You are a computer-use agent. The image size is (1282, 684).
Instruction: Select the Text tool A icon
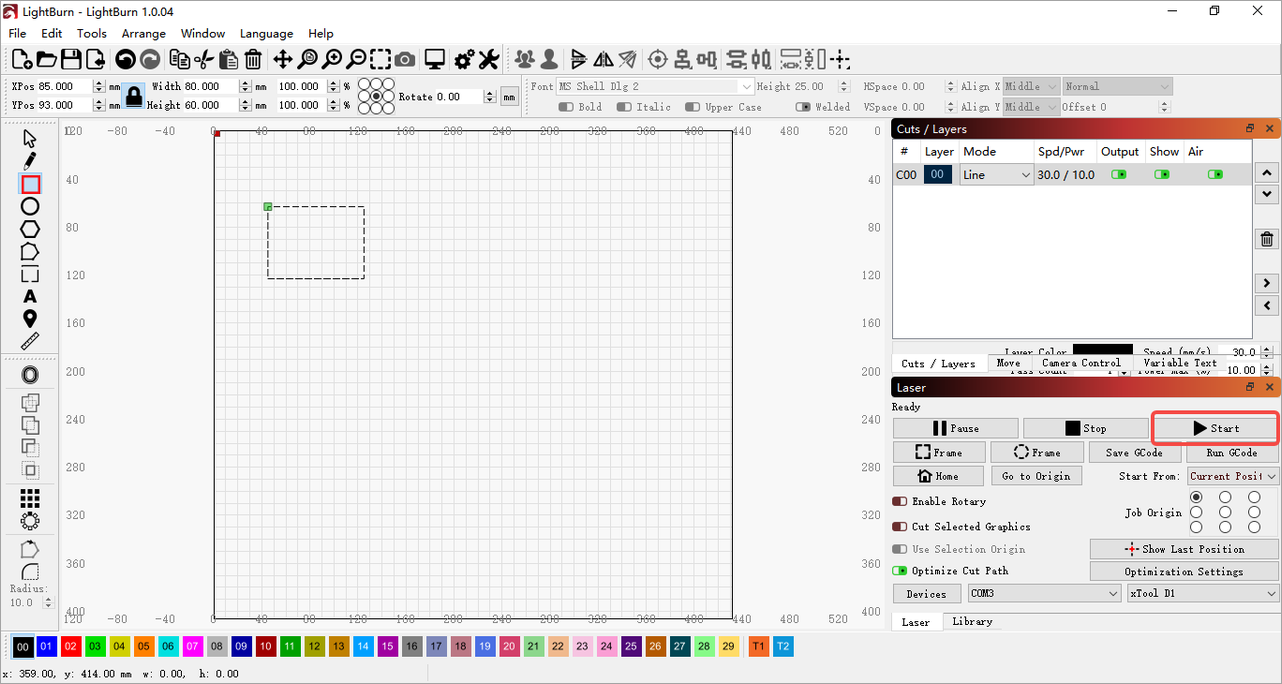30,297
